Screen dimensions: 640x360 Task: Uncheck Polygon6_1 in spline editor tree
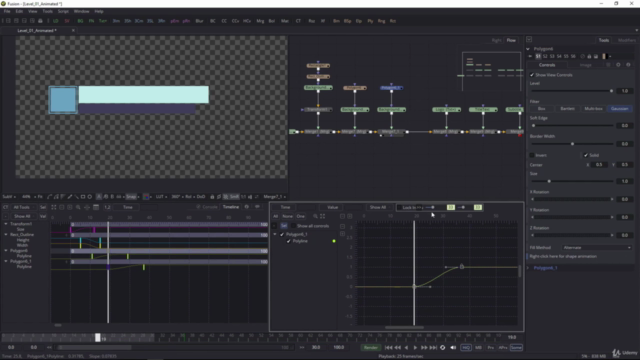[x=282, y=234]
